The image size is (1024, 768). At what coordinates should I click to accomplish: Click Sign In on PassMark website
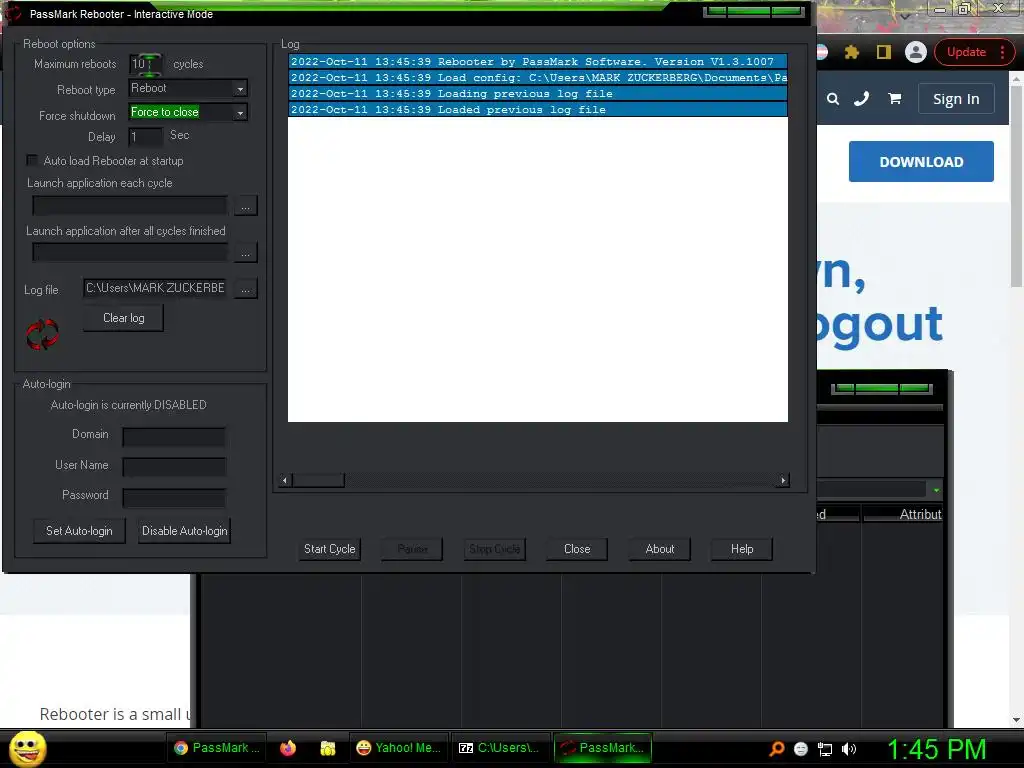pos(955,99)
